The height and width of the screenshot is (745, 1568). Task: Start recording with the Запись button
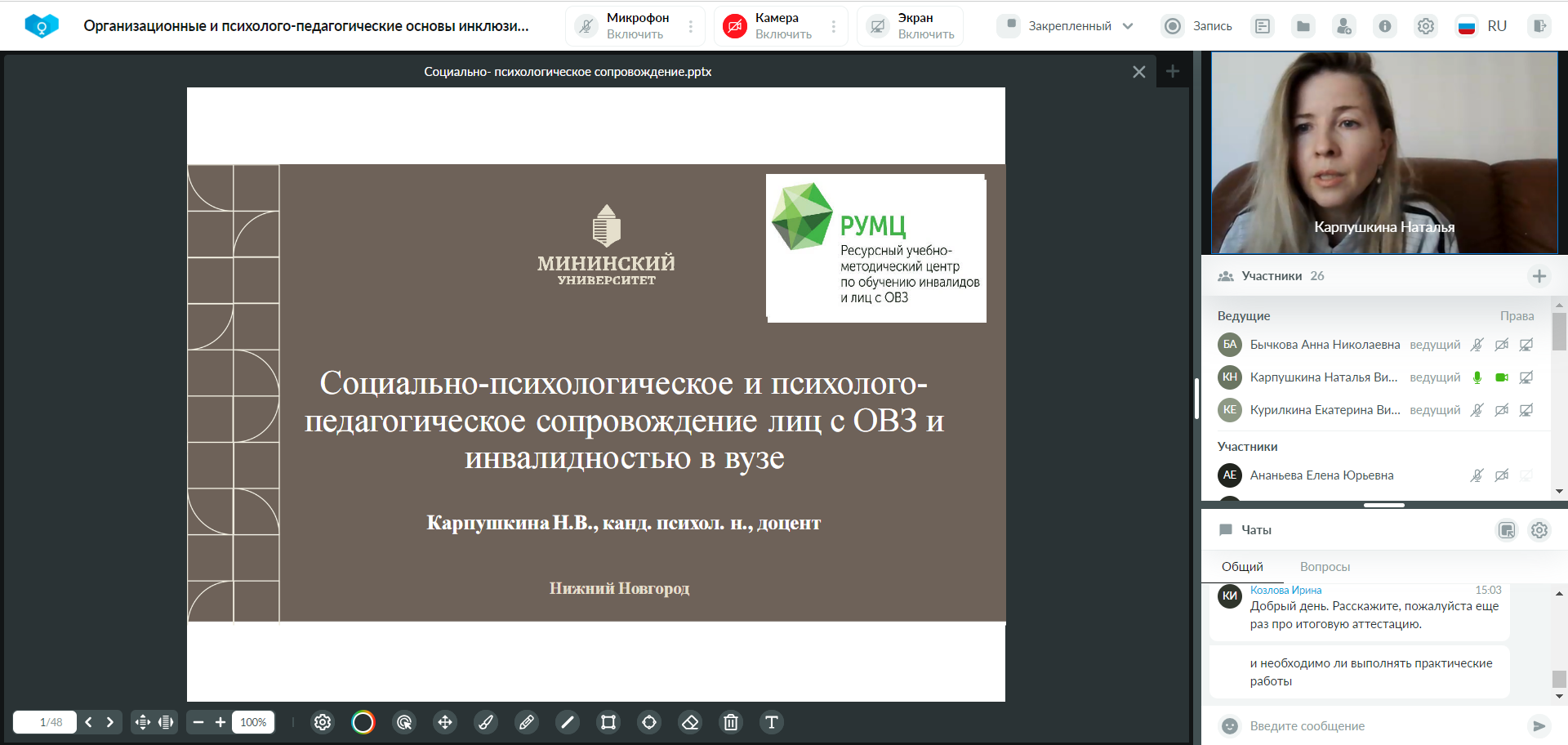pos(1197,26)
